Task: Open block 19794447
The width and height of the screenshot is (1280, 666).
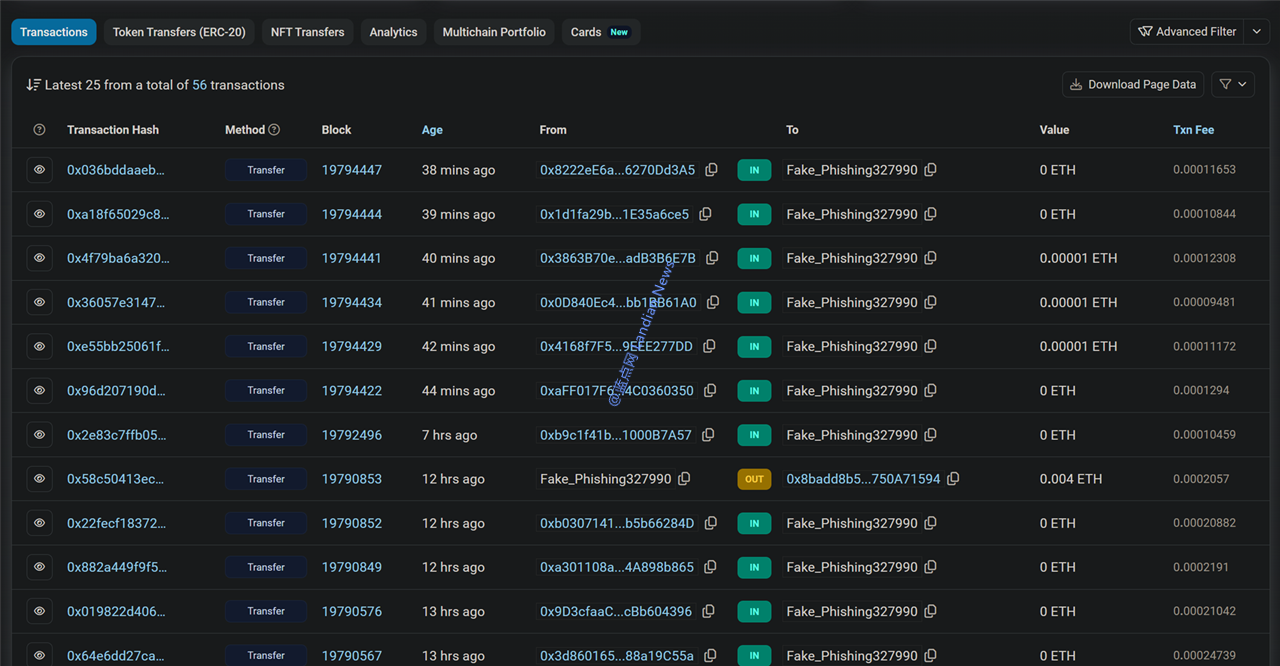Action: (x=352, y=170)
